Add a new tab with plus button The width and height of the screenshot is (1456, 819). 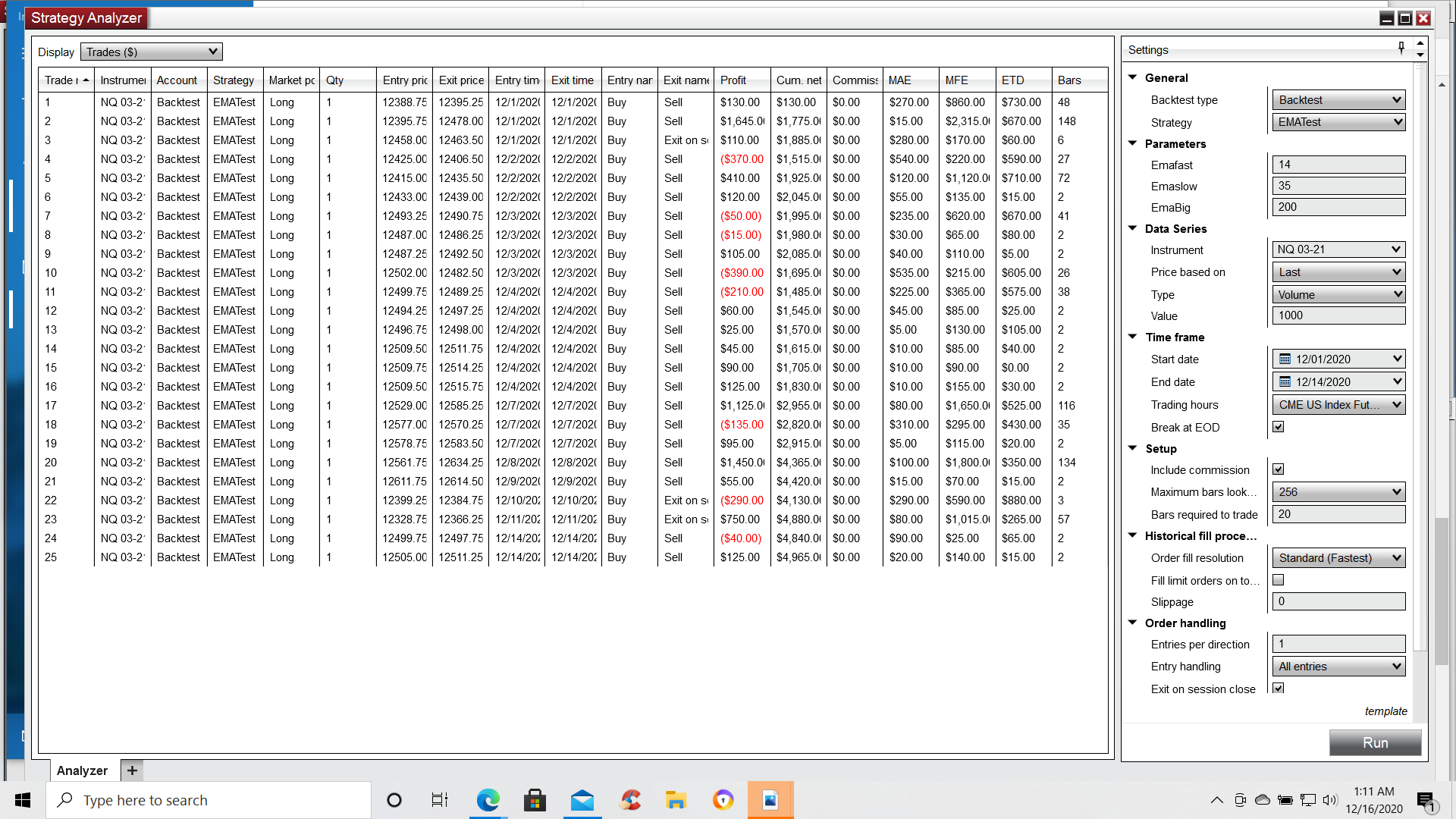point(132,770)
